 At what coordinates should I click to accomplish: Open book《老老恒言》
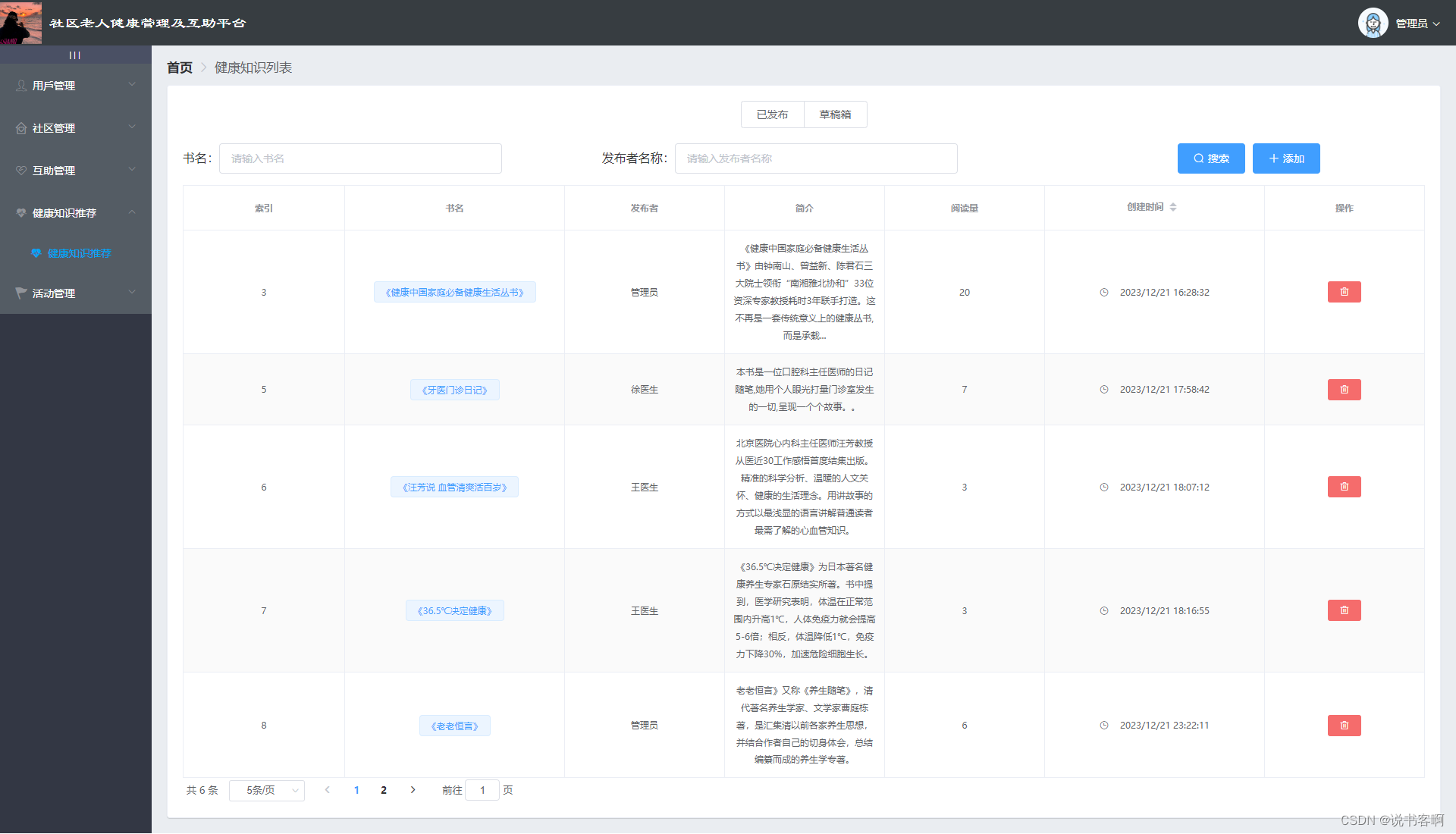[x=454, y=726]
